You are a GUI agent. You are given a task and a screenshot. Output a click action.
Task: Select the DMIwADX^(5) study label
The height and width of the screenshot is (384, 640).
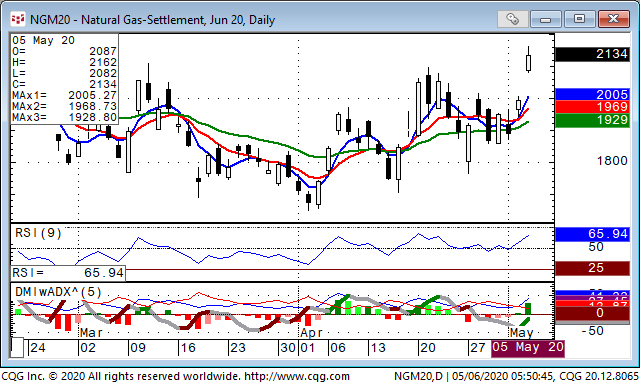[58, 292]
